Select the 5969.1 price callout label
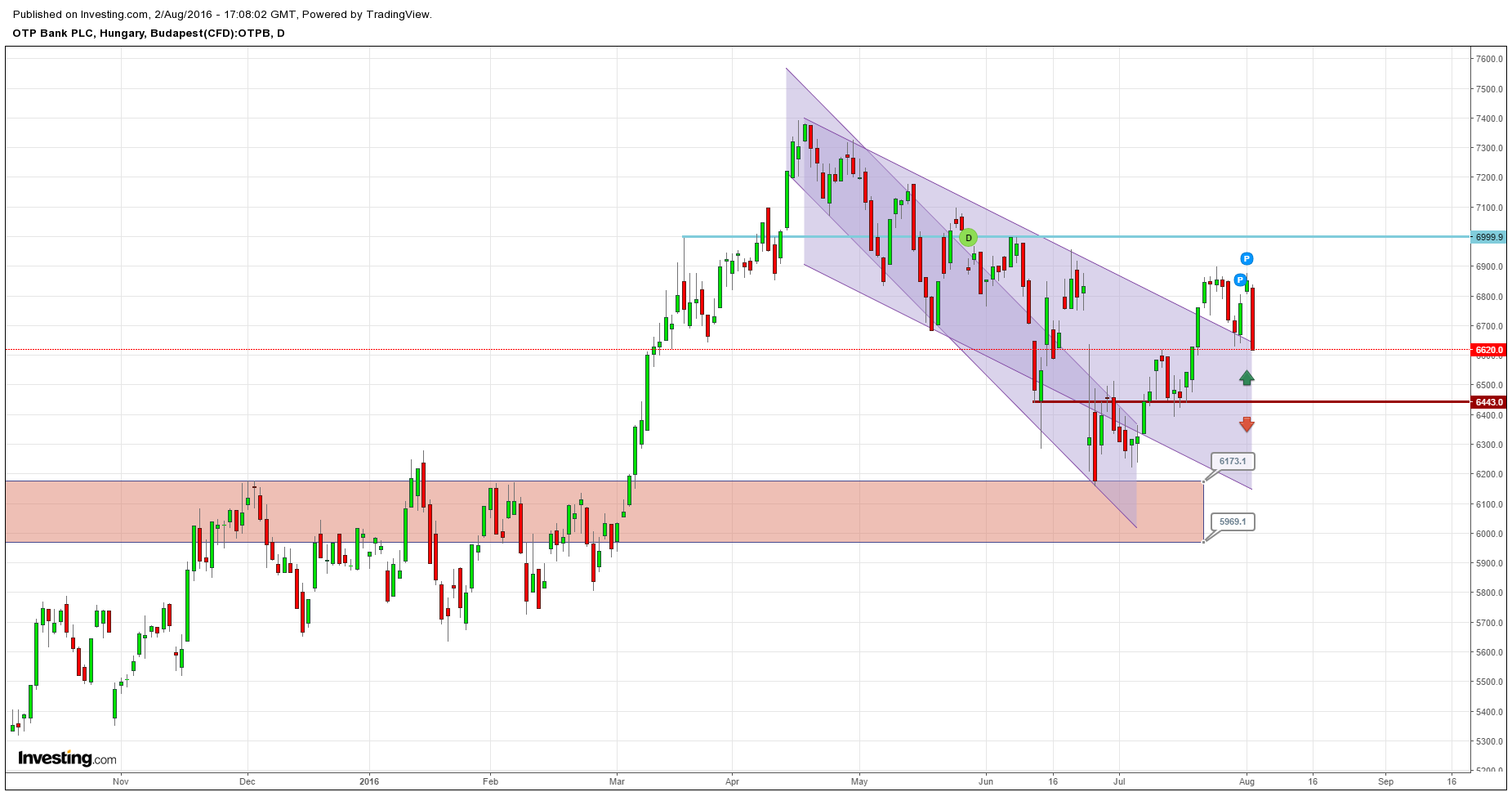Image resolution: width=1512 pixels, height=792 pixels. pos(1233,521)
